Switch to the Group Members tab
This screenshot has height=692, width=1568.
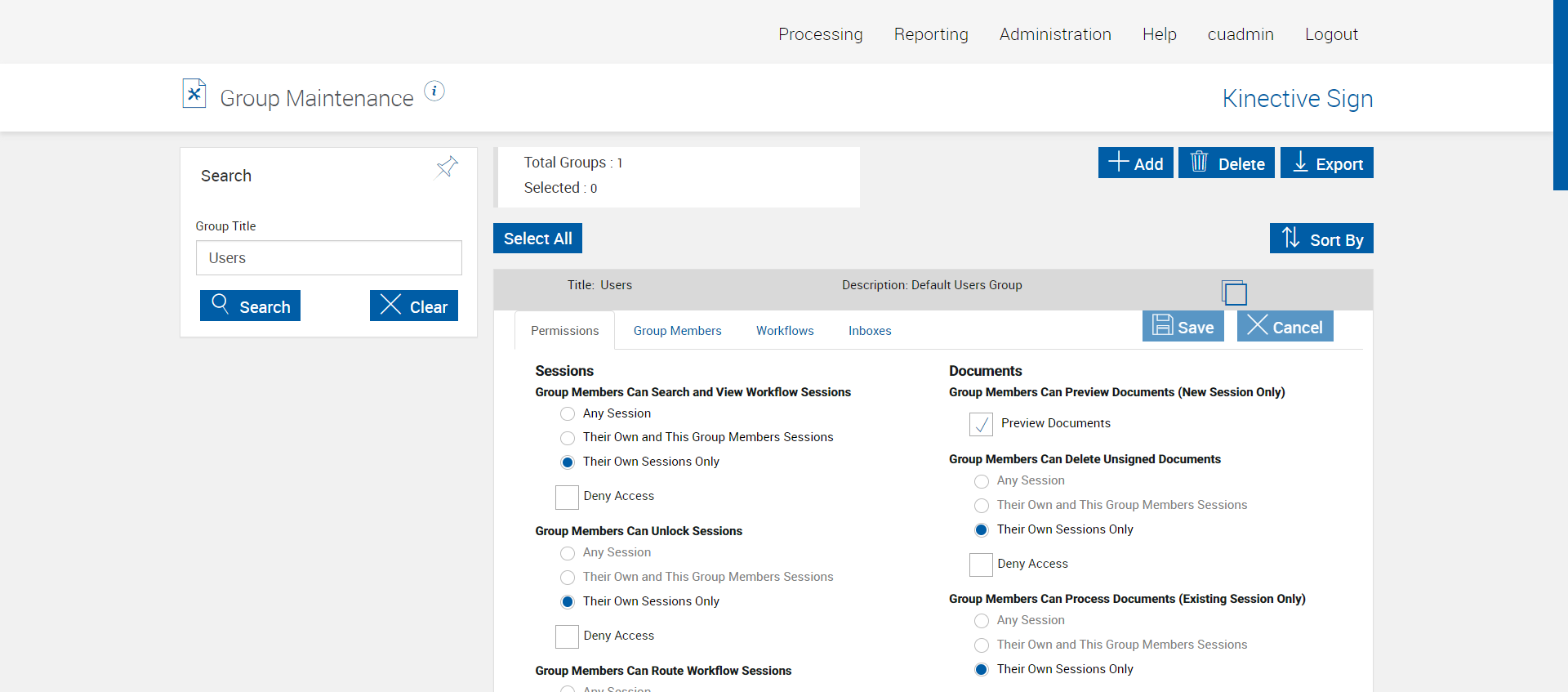pyautogui.click(x=677, y=331)
